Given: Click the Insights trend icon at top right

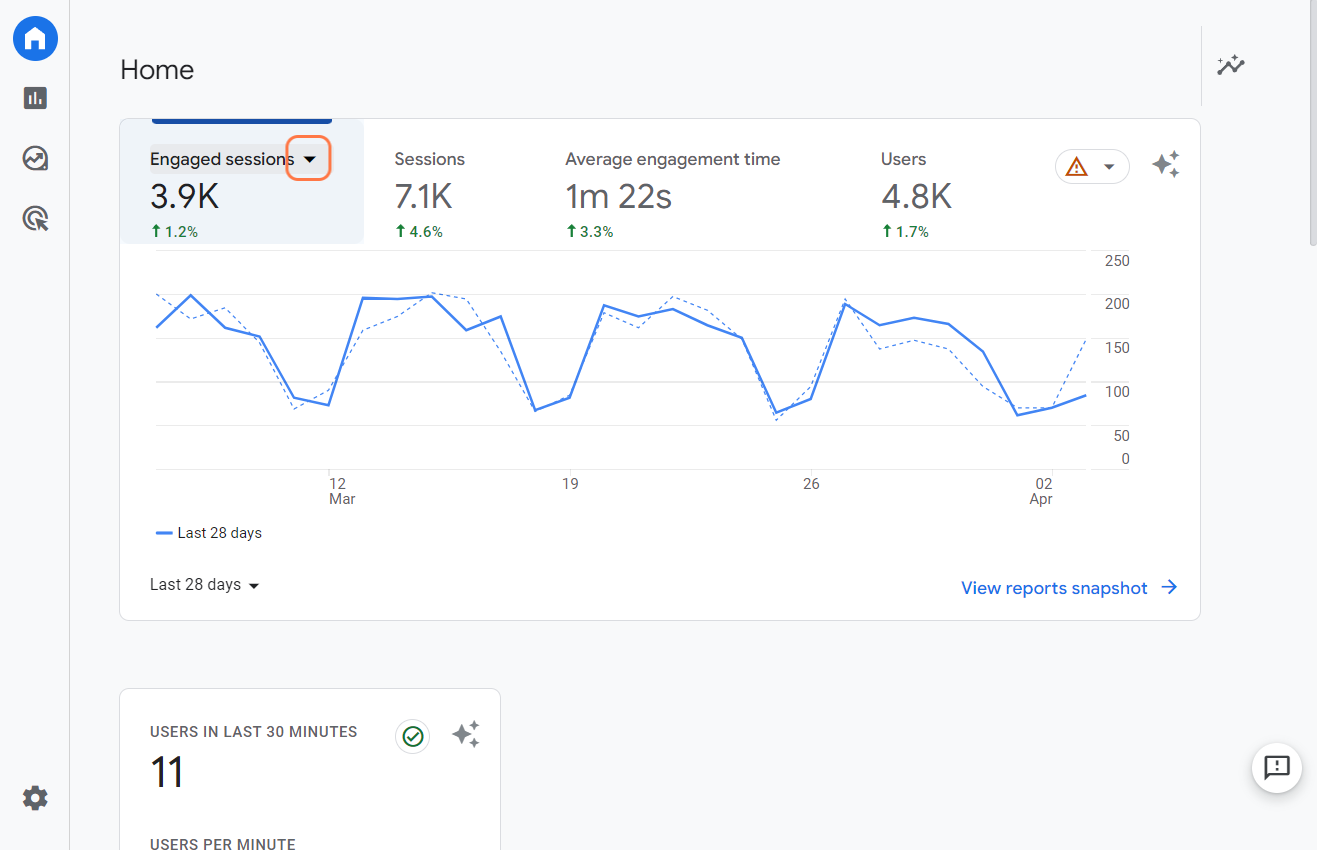Looking at the screenshot, I should pyautogui.click(x=1230, y=66).
